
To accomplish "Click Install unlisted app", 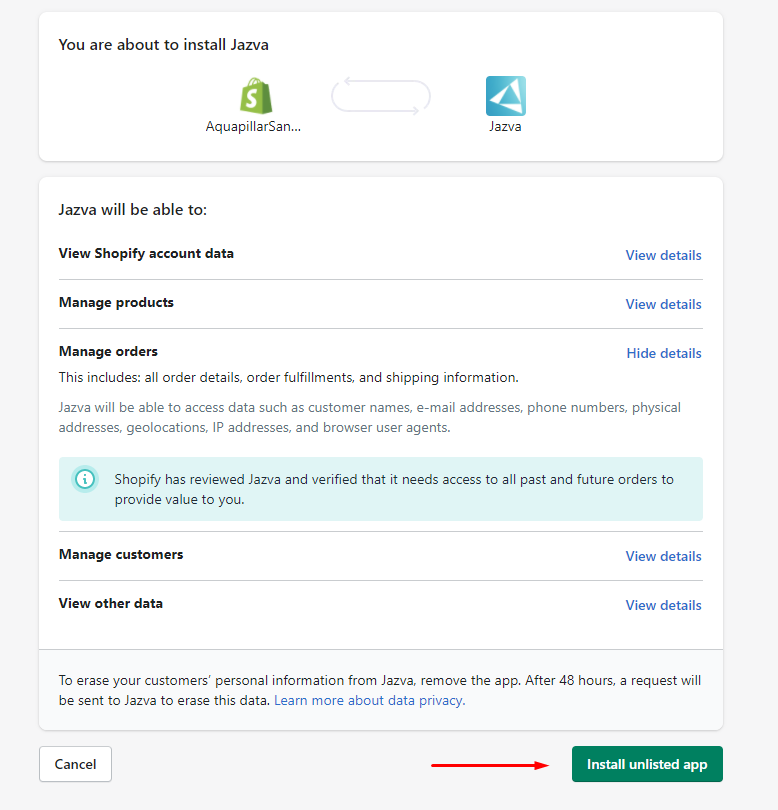I will [647, 765].
